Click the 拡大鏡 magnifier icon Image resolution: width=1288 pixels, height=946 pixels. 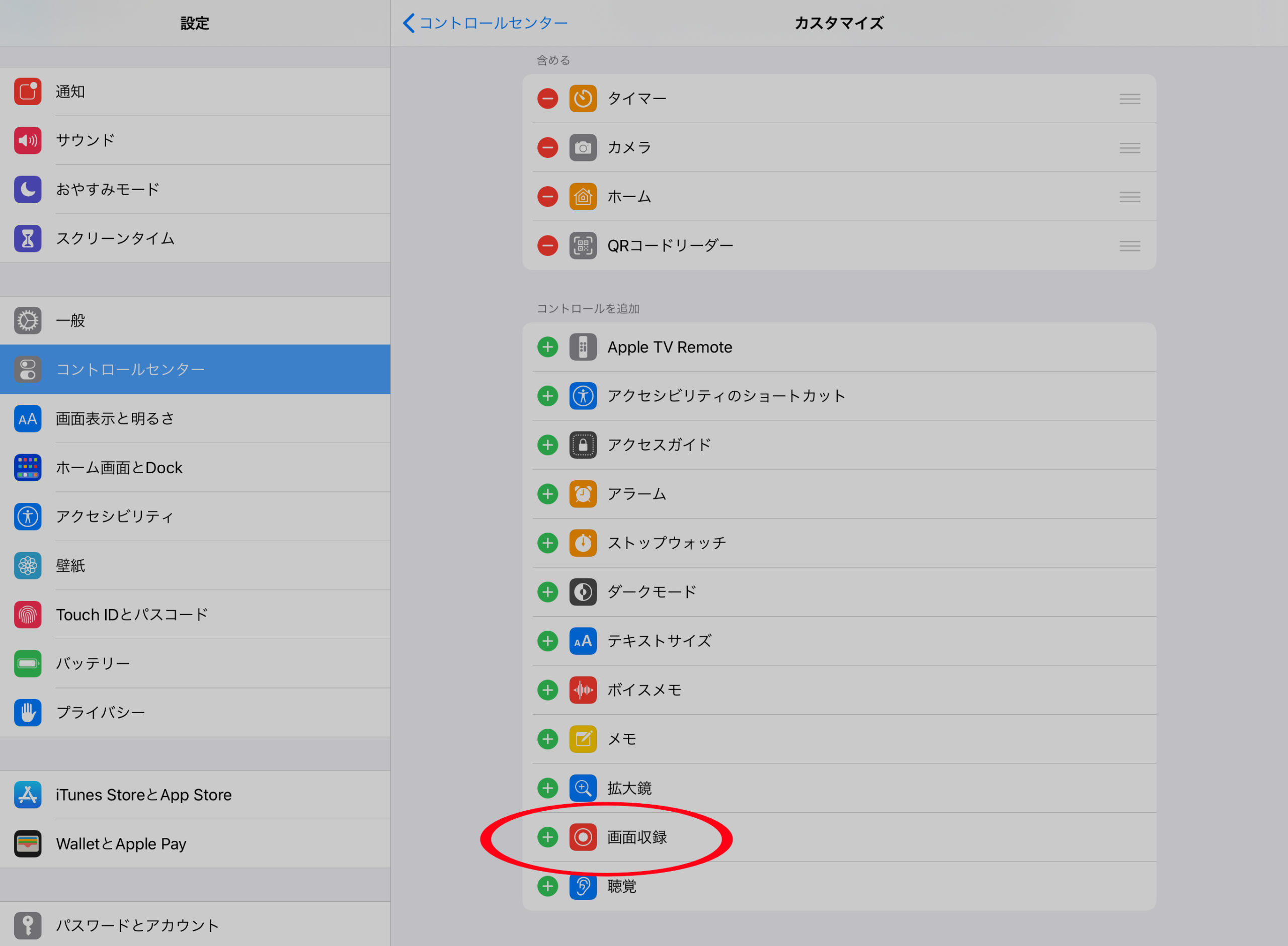point(583,788)
